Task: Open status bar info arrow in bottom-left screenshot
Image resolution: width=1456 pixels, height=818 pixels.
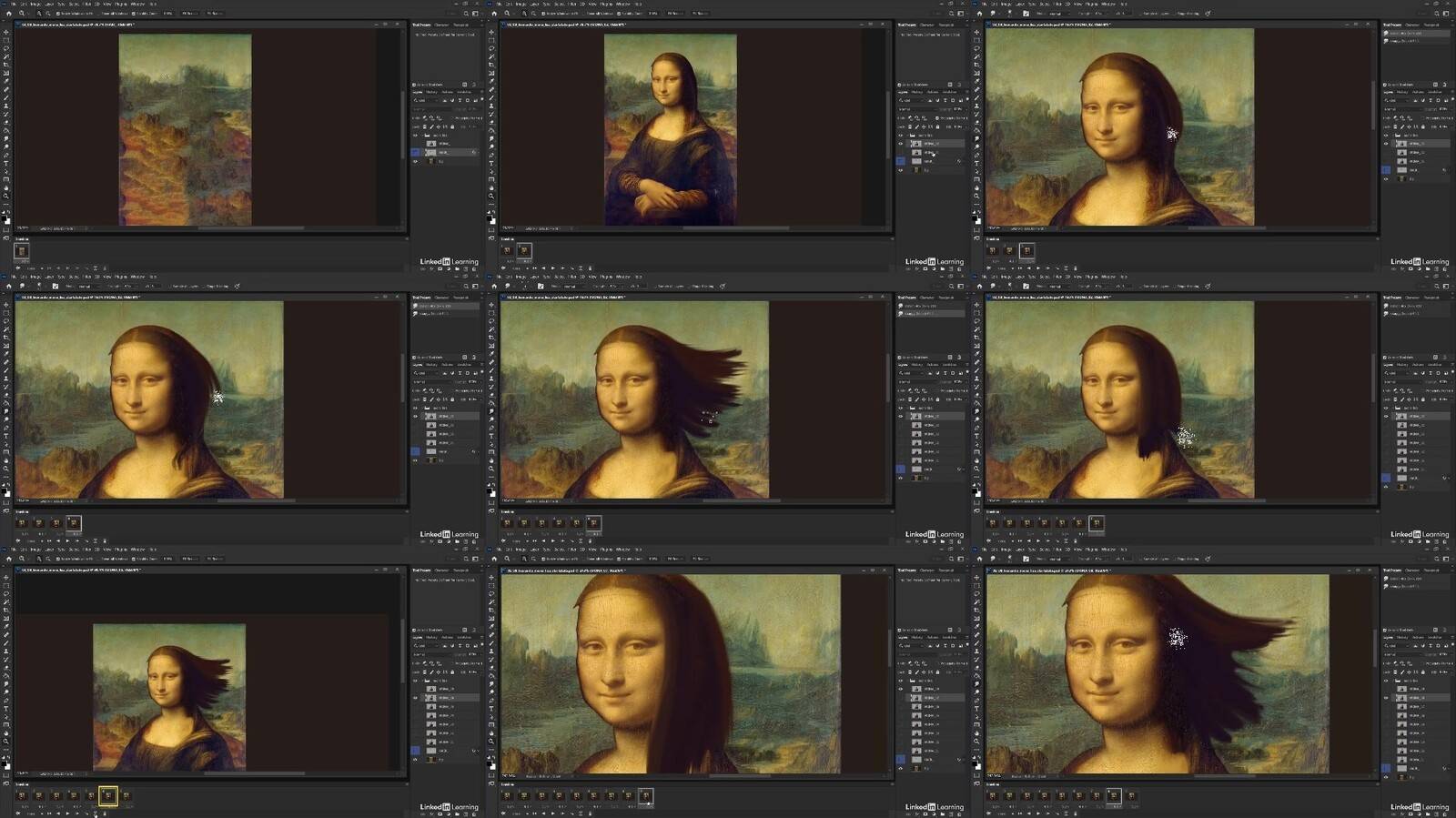Action: [x=86, y=774]
